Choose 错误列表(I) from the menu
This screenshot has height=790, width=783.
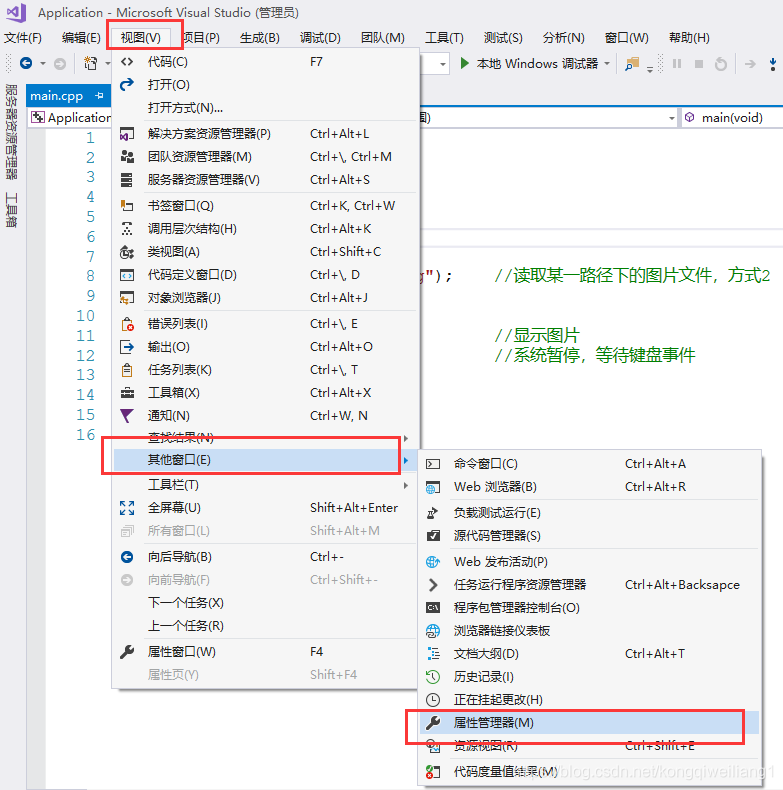tap(266, 323)
